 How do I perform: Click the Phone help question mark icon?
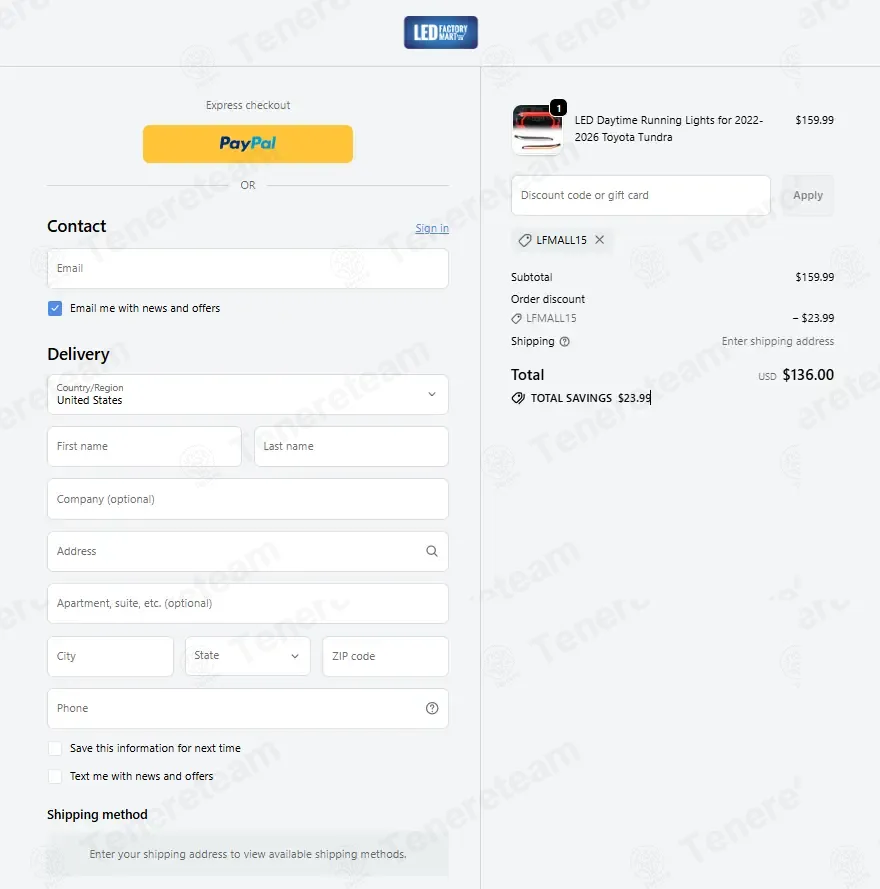(431, 708)
